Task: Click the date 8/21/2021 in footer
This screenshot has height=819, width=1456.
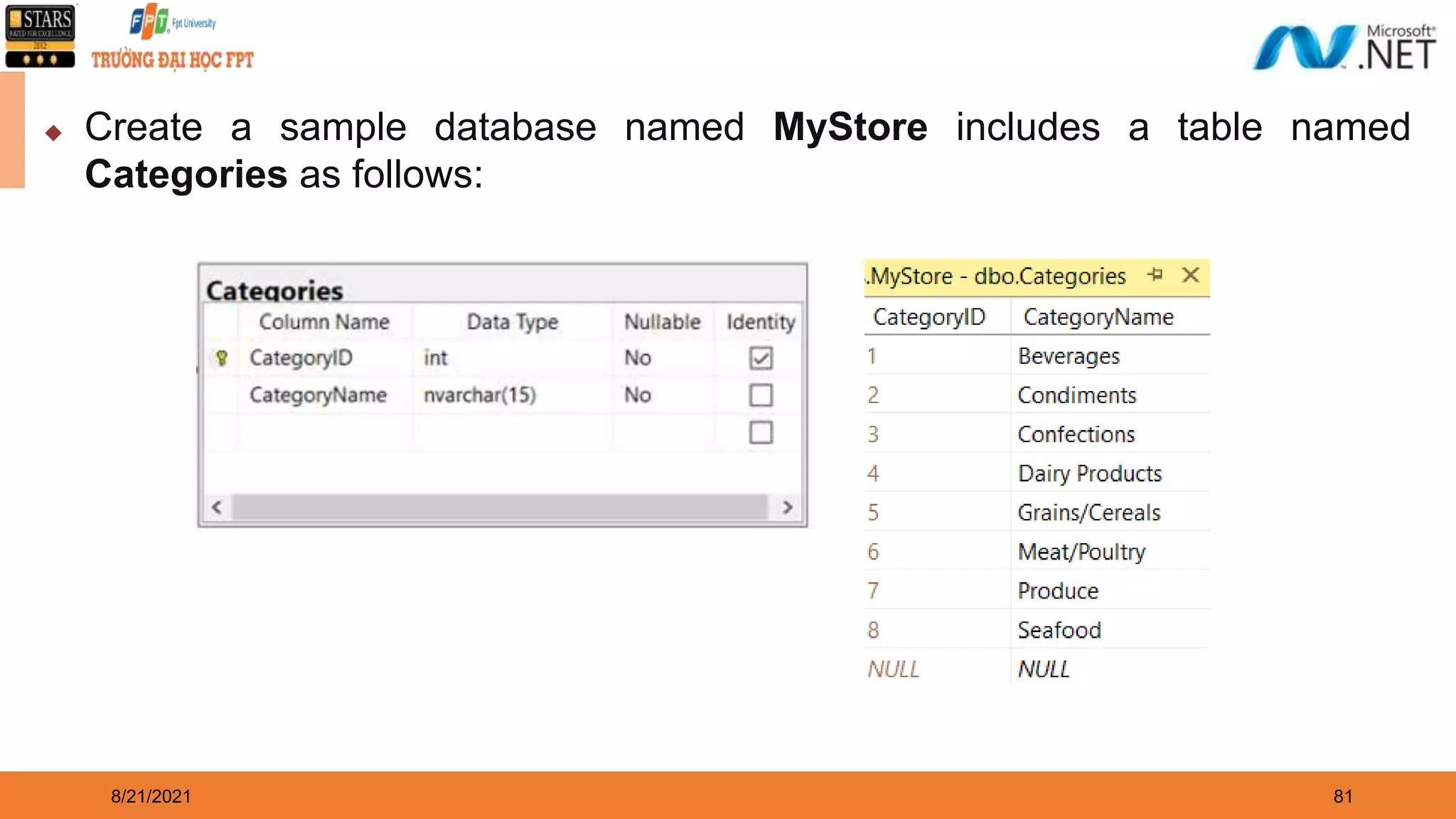Action: 151,796
